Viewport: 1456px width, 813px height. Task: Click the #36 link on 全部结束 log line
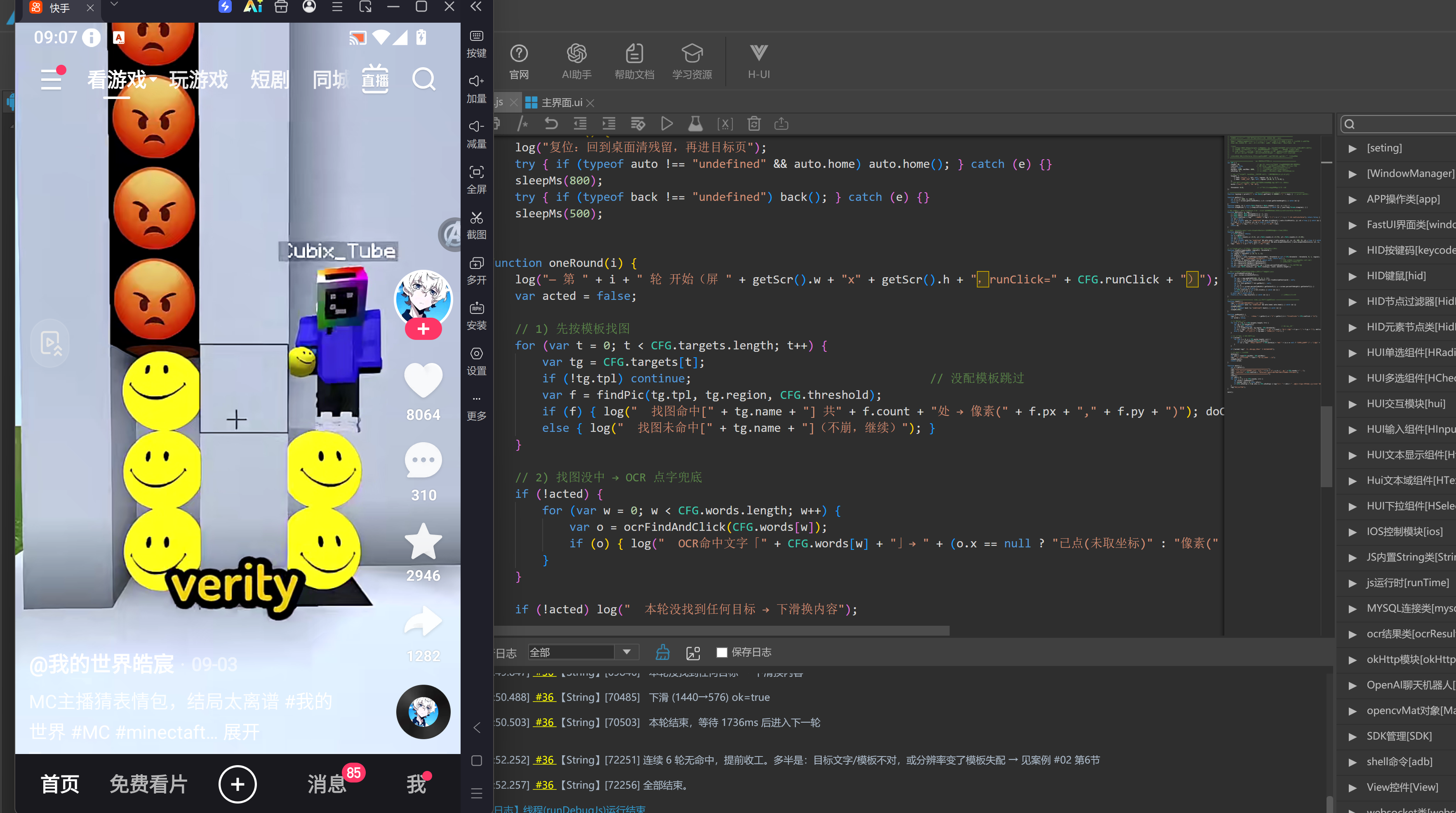coord(545,785)
